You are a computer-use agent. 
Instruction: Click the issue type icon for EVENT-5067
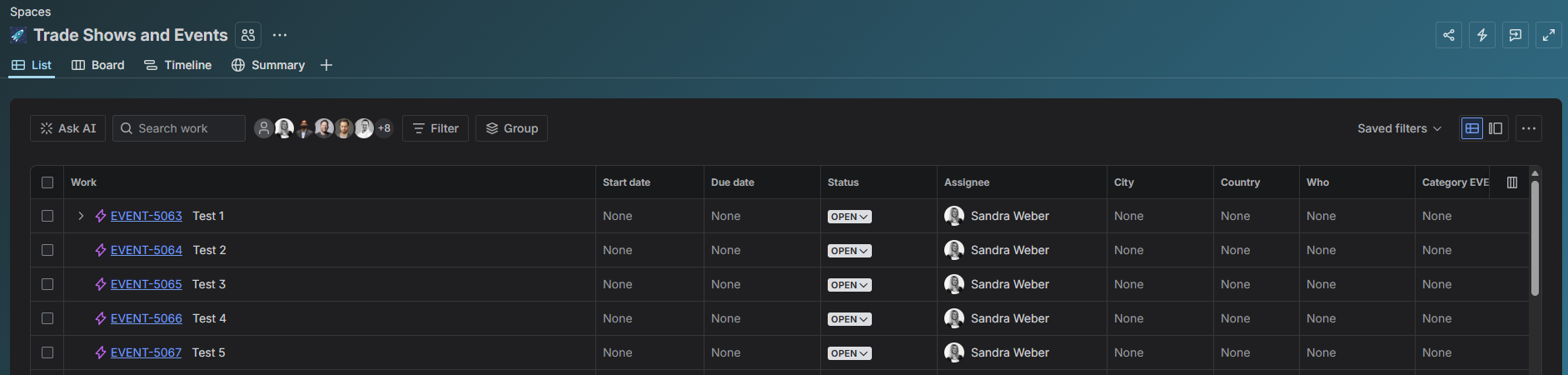[x=101, y=352]
